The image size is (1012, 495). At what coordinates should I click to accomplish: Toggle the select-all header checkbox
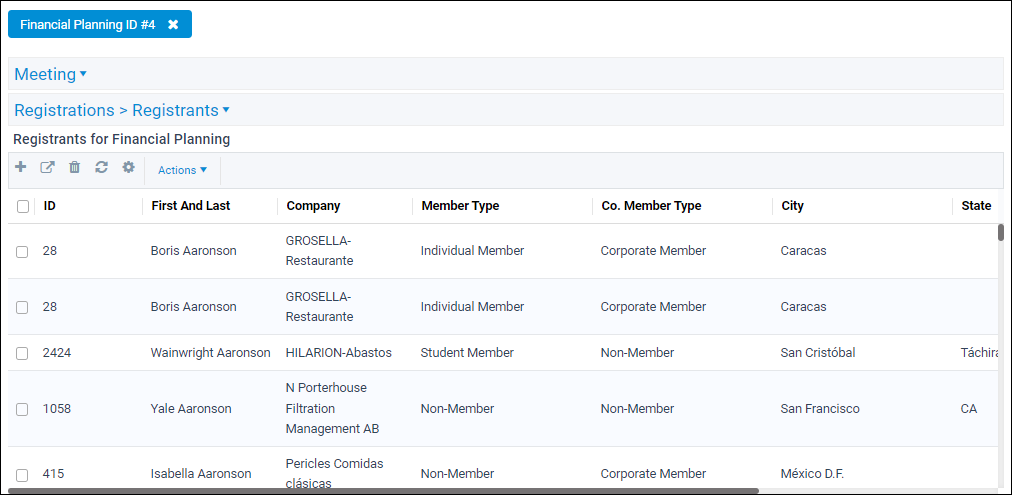[x=23, y=207]
